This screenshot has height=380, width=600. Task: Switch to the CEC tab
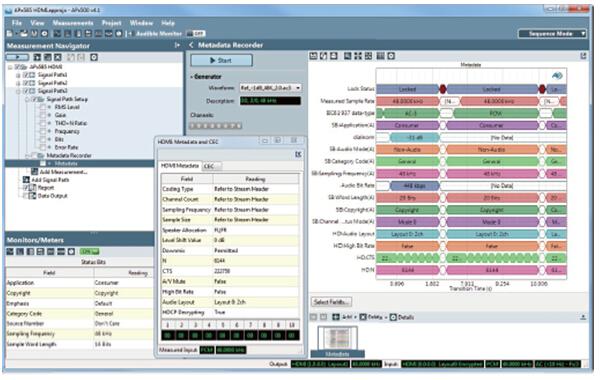click(209, 166)
